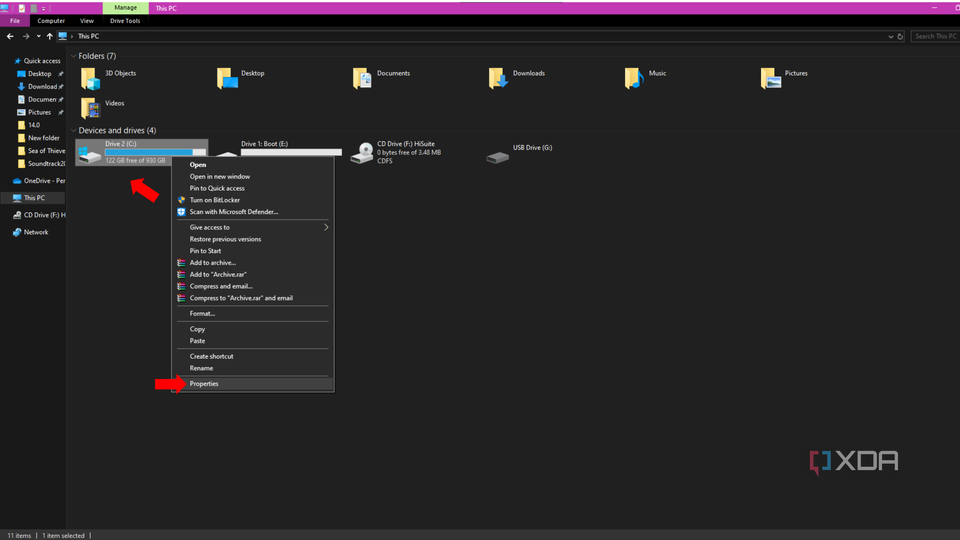Open the Music folder icon
This screenshot has width=960, height=540.
point(634,79)
